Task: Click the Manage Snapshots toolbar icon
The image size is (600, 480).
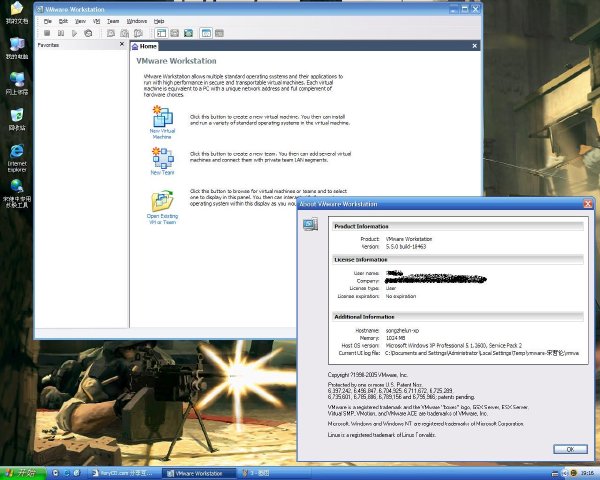Action: coord(139,33)
